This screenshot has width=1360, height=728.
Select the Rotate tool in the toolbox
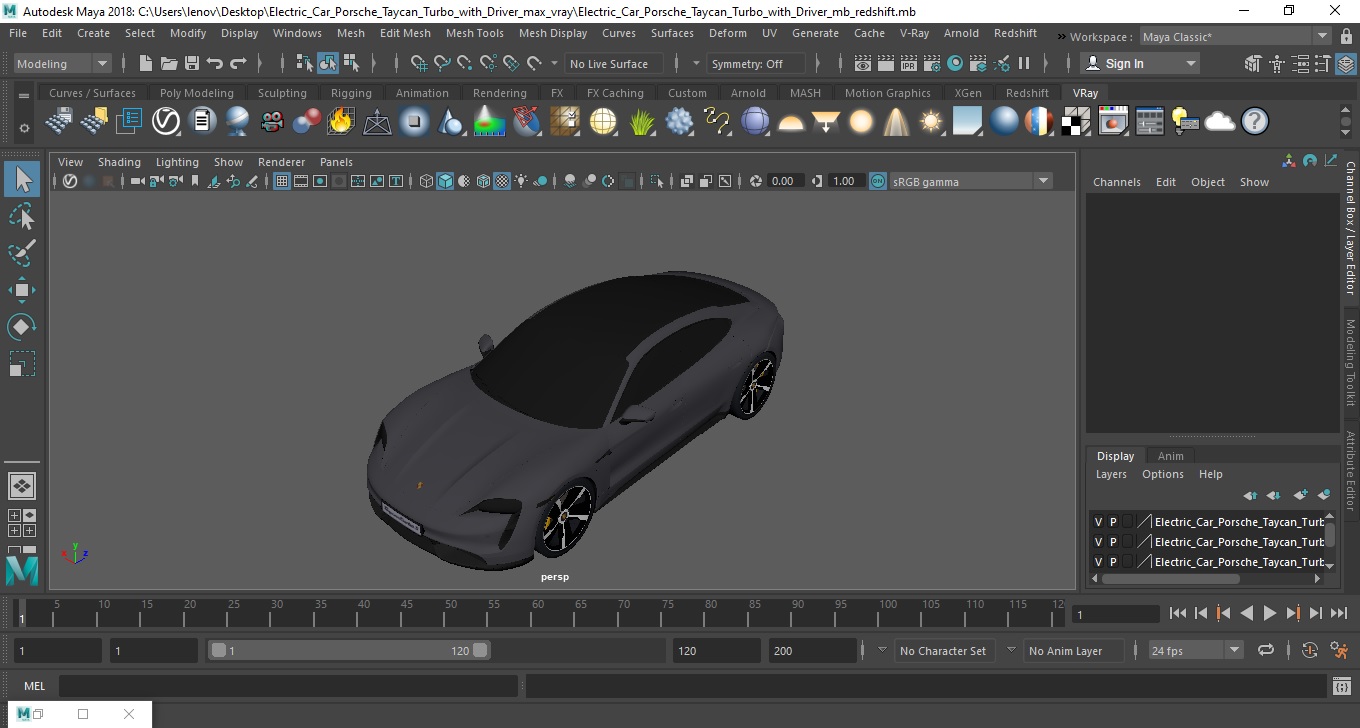[22, 327]
